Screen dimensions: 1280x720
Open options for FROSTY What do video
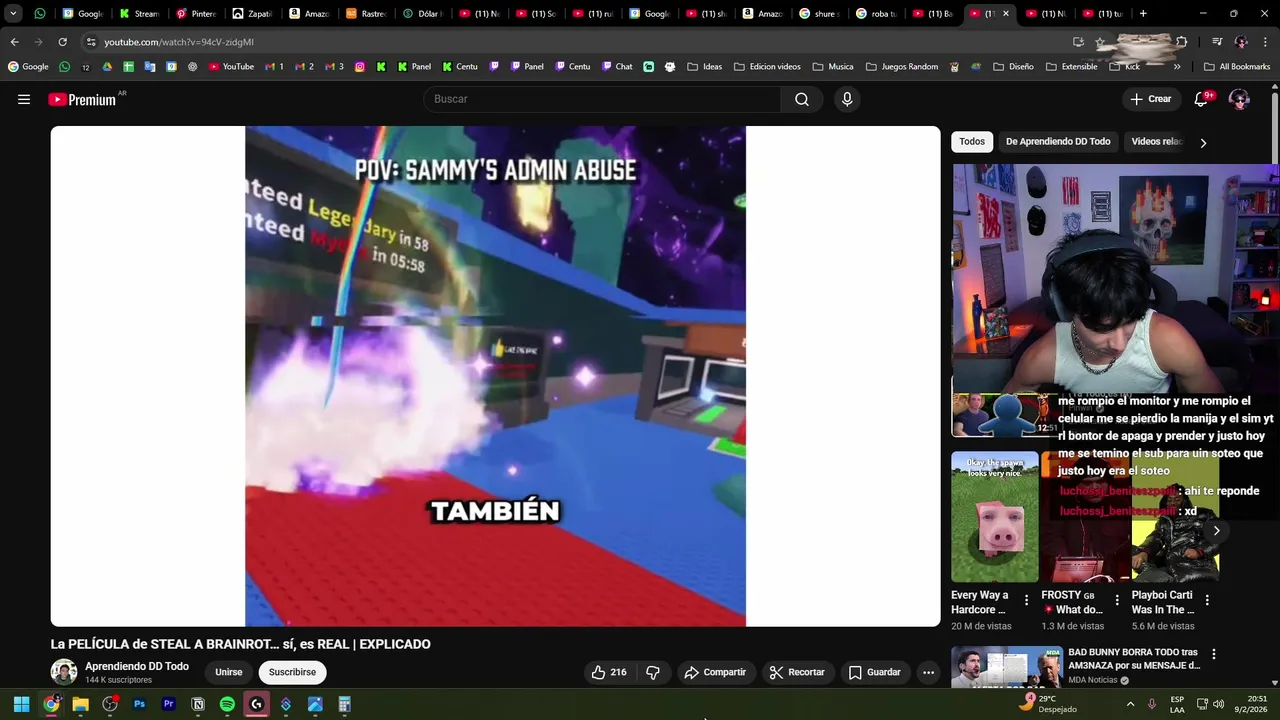point(1117,601)
